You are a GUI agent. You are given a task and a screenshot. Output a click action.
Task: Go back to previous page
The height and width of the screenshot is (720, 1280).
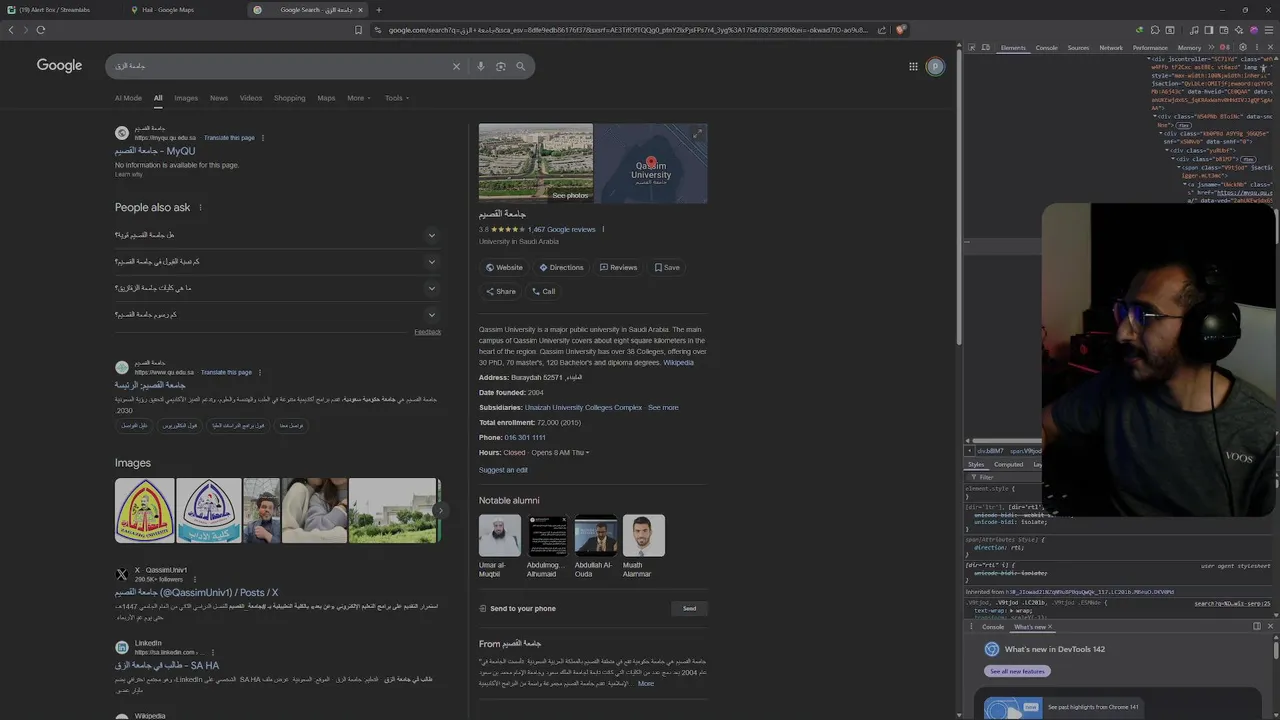(11, 30)
